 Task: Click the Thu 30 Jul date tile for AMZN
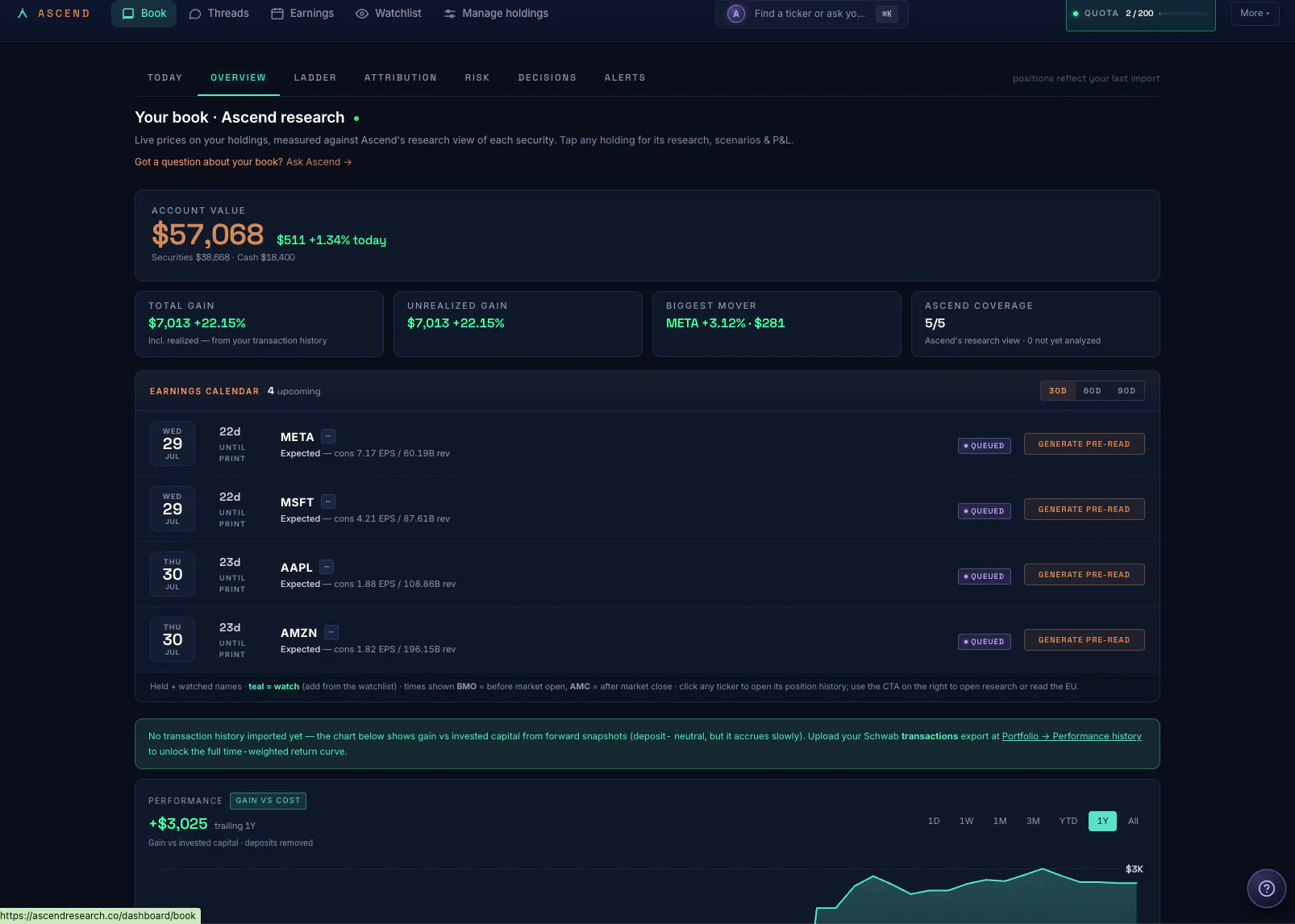pyautogui.click(x=173, y=639)
